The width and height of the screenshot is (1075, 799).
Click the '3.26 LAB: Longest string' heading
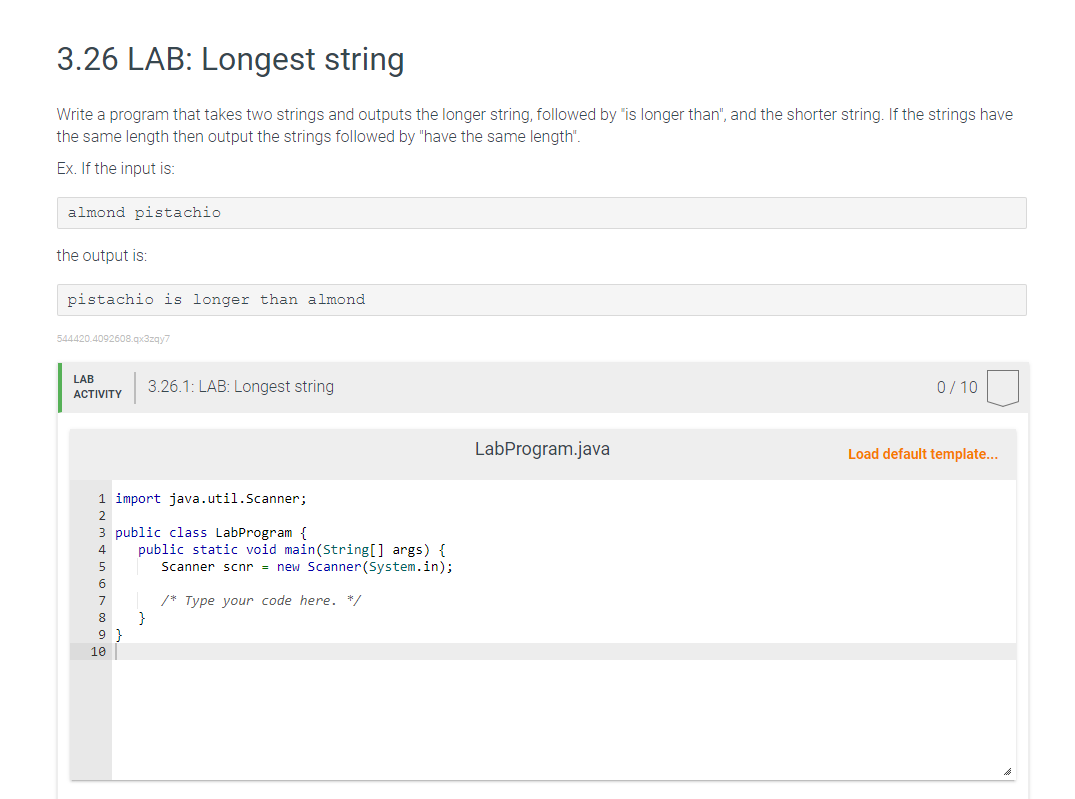(x=230, y=59)
